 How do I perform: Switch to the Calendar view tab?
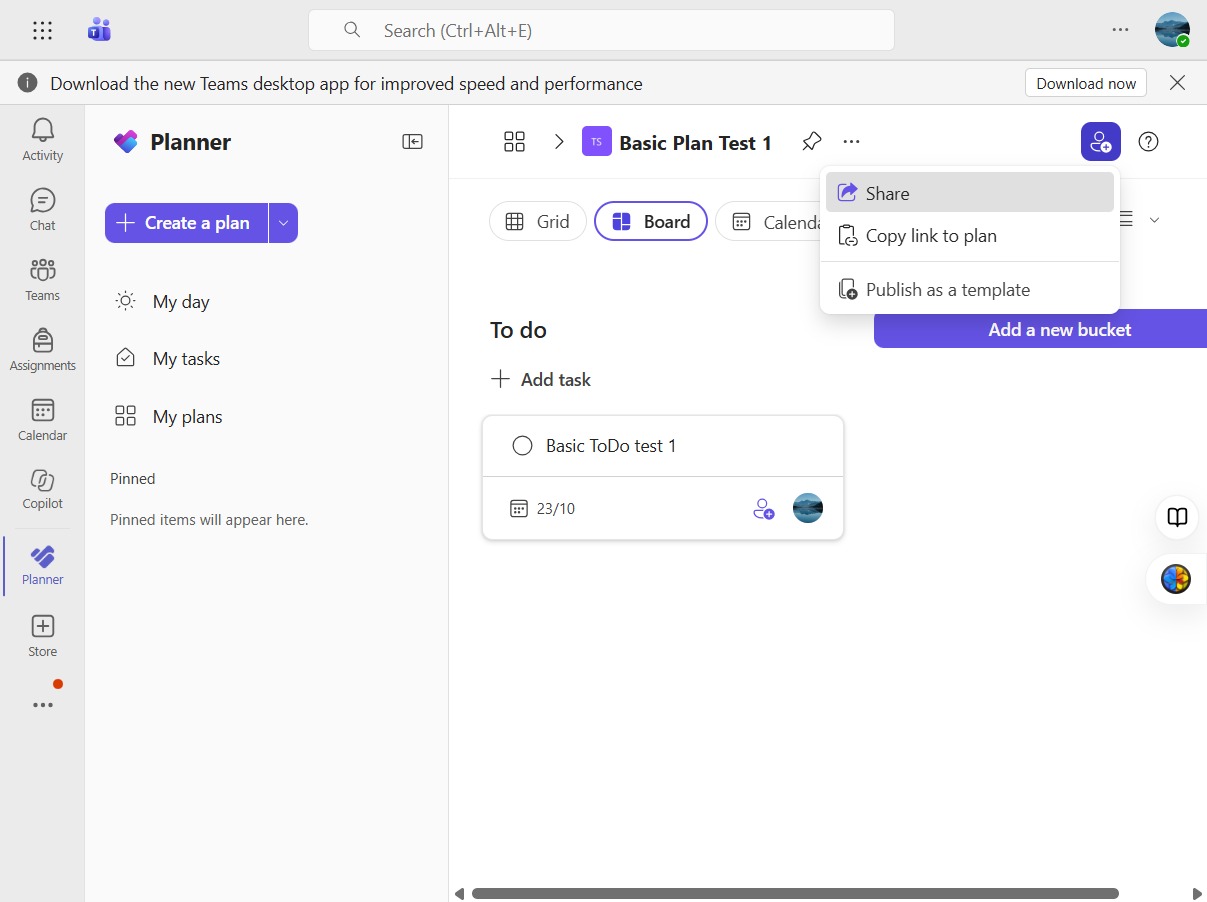[x=768, y=222]
